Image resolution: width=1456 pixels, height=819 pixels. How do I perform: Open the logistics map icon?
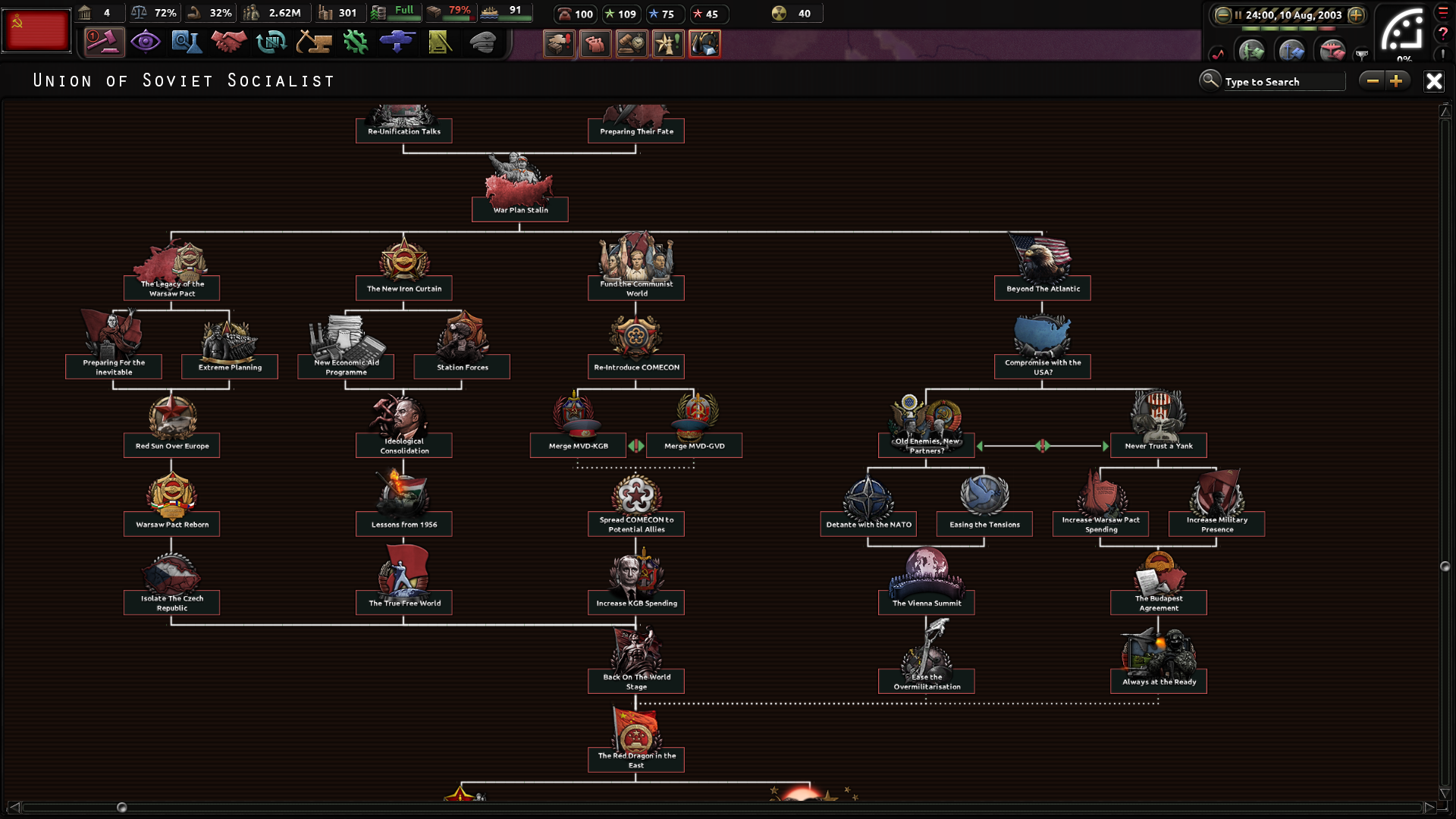click(440, 42)
